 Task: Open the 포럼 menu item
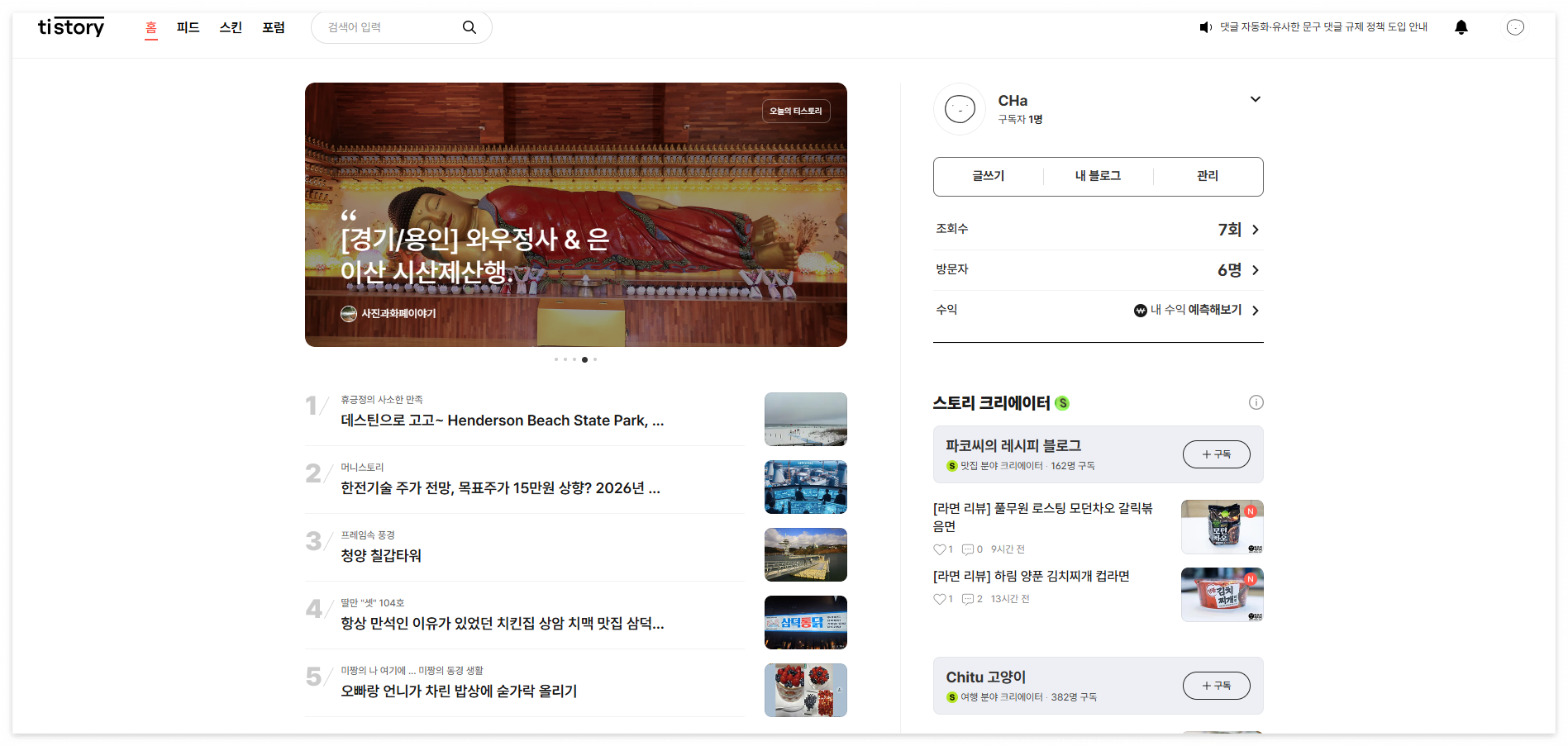tap(274, 26)
